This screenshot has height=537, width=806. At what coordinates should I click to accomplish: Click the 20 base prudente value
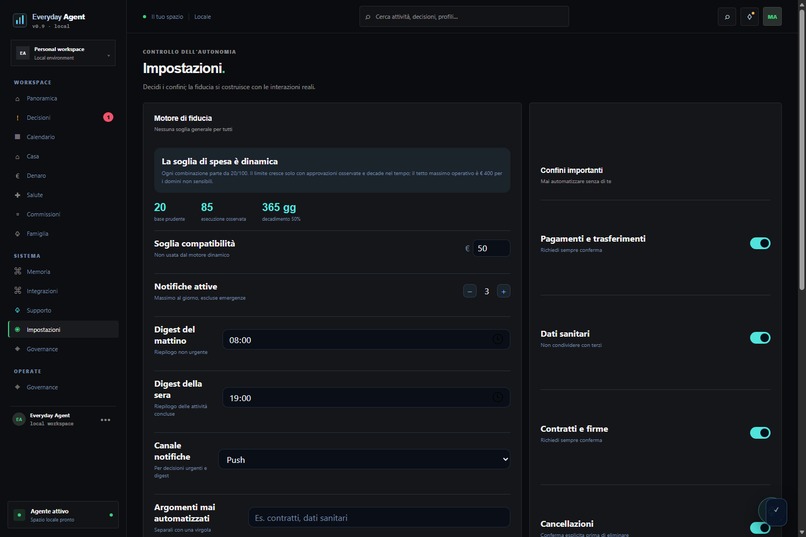[160, 207]
